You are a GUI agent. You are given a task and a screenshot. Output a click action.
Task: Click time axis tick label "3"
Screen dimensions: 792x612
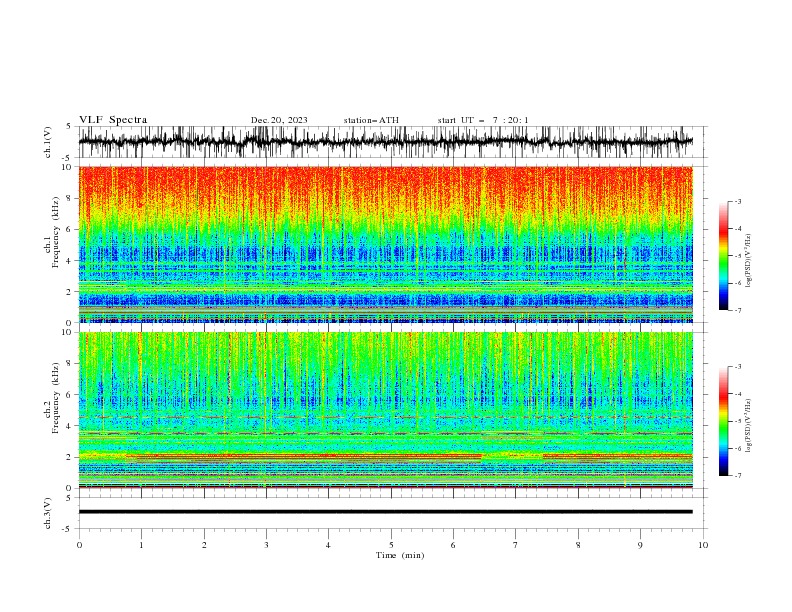click(266, 545)
